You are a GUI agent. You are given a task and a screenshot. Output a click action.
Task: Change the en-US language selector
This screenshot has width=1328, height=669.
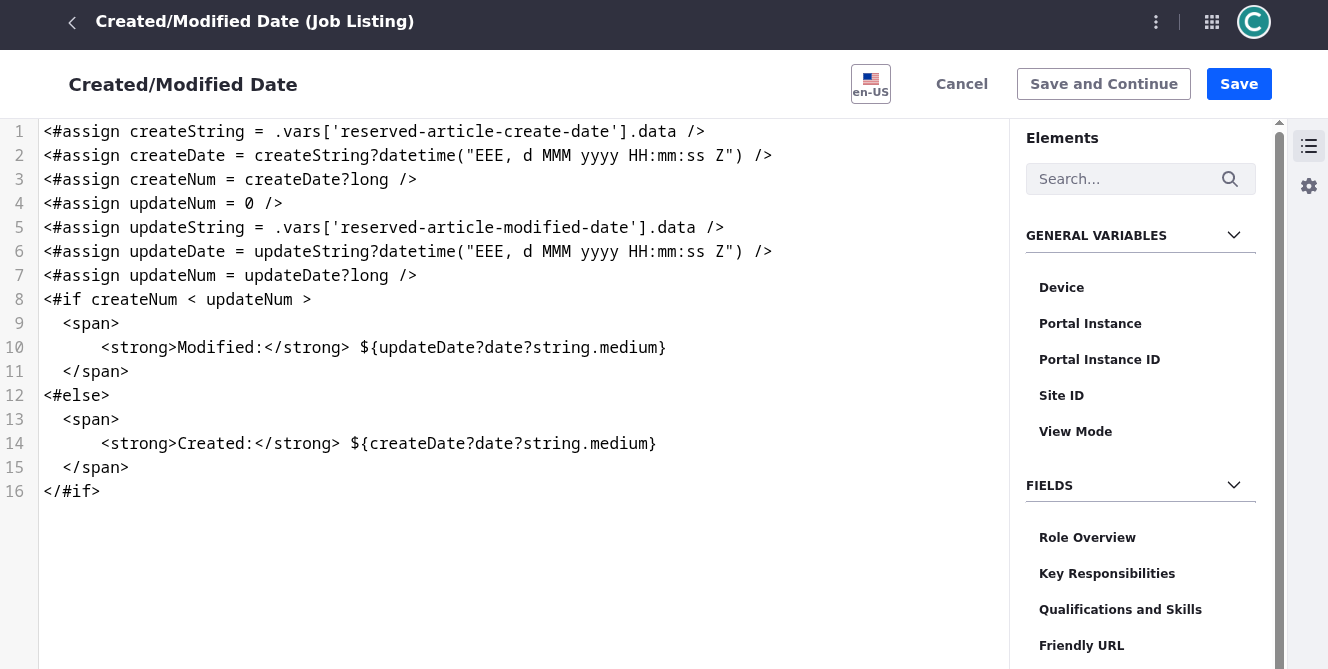pyautogui.click(x=871, y=84)
